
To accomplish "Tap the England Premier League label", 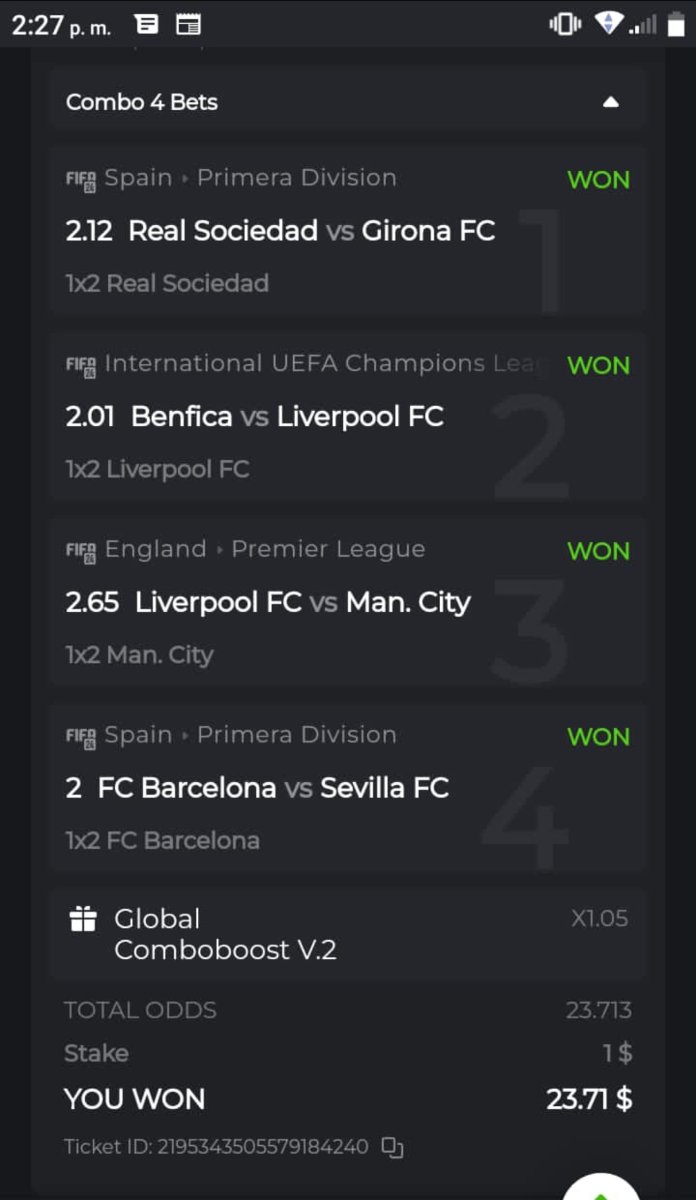I will 265,549.
